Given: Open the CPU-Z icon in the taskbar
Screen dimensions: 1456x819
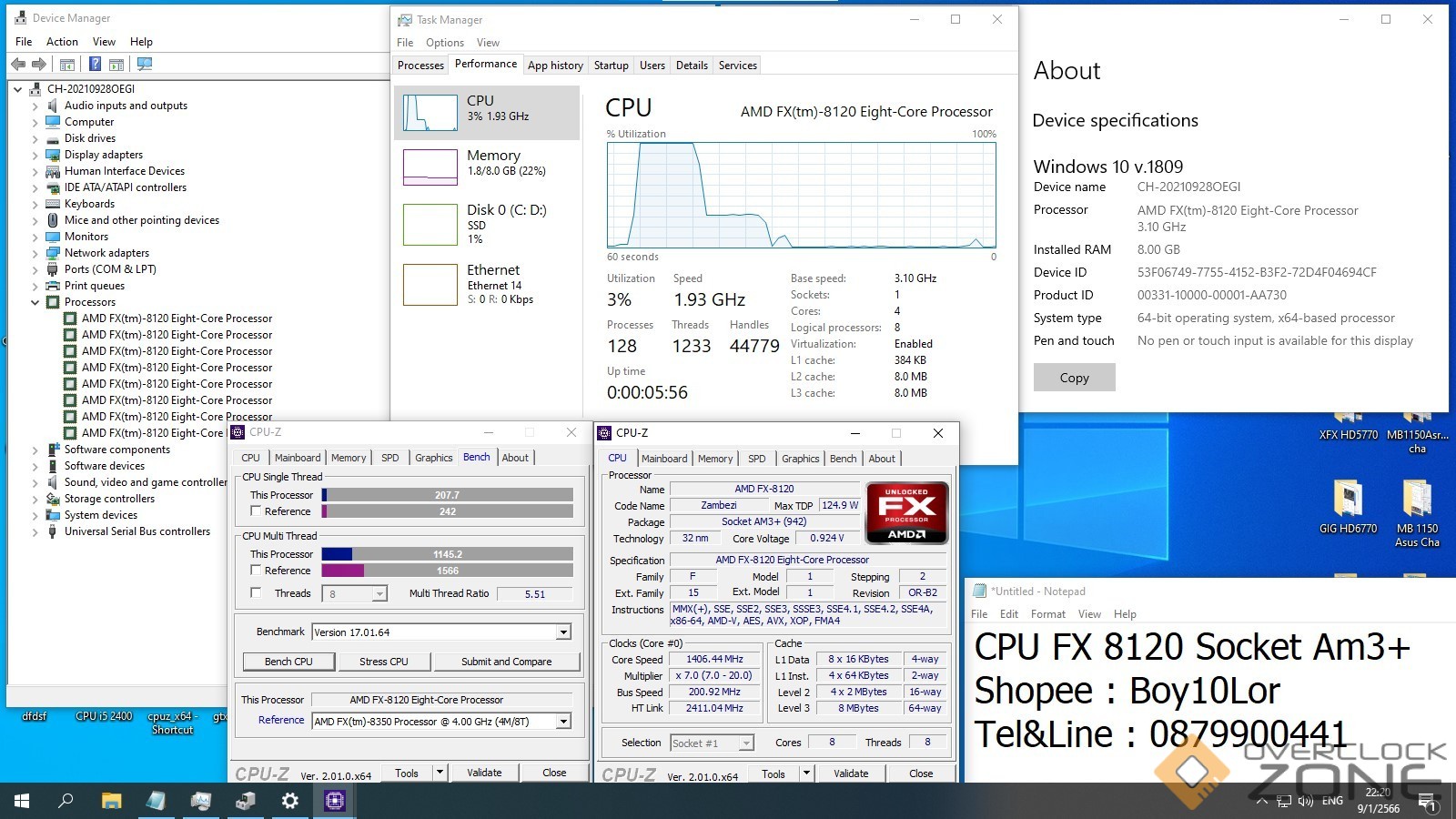Looking at the screenshot, I should [x=334, y=801].
